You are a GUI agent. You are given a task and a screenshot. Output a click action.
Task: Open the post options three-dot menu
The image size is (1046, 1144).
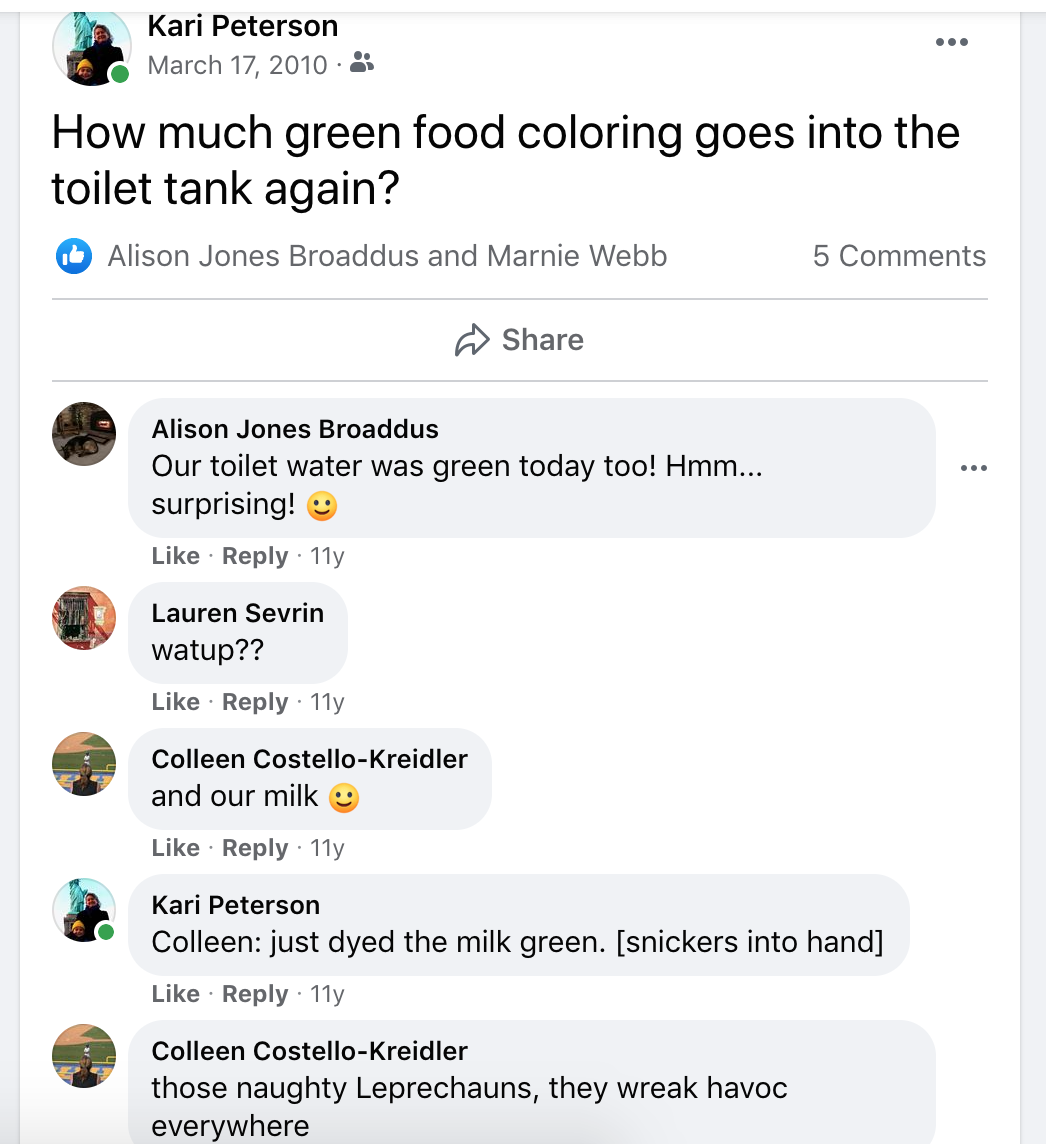(951, 42)
